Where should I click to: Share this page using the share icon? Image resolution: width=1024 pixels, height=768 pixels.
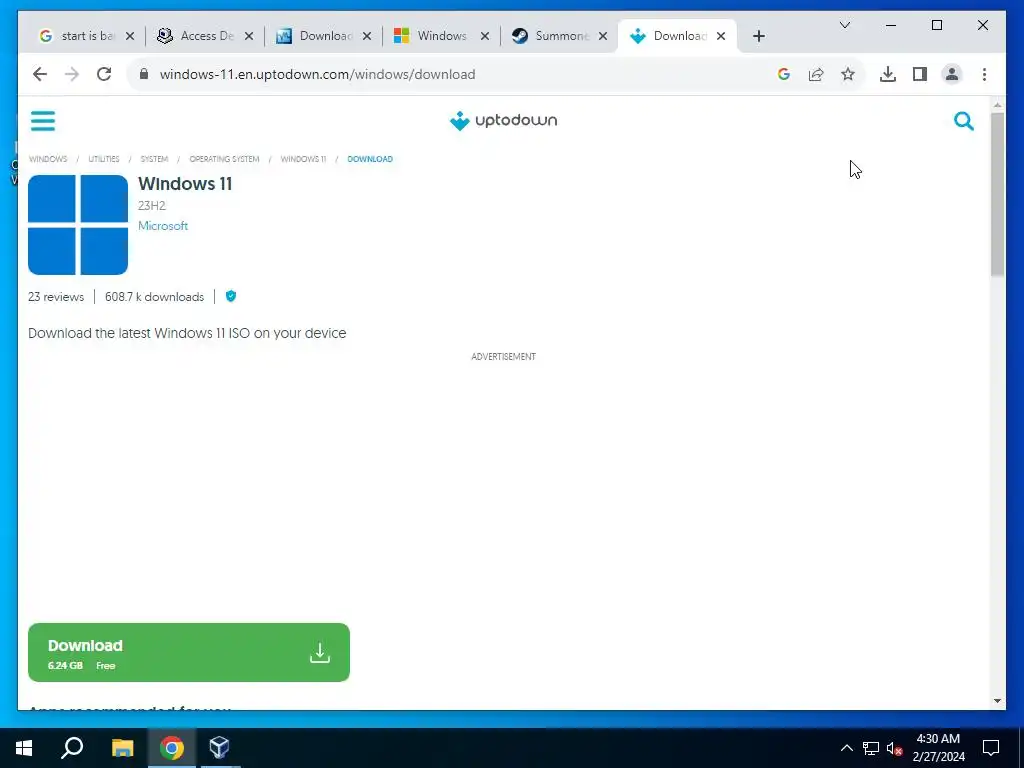coord(816,74)
